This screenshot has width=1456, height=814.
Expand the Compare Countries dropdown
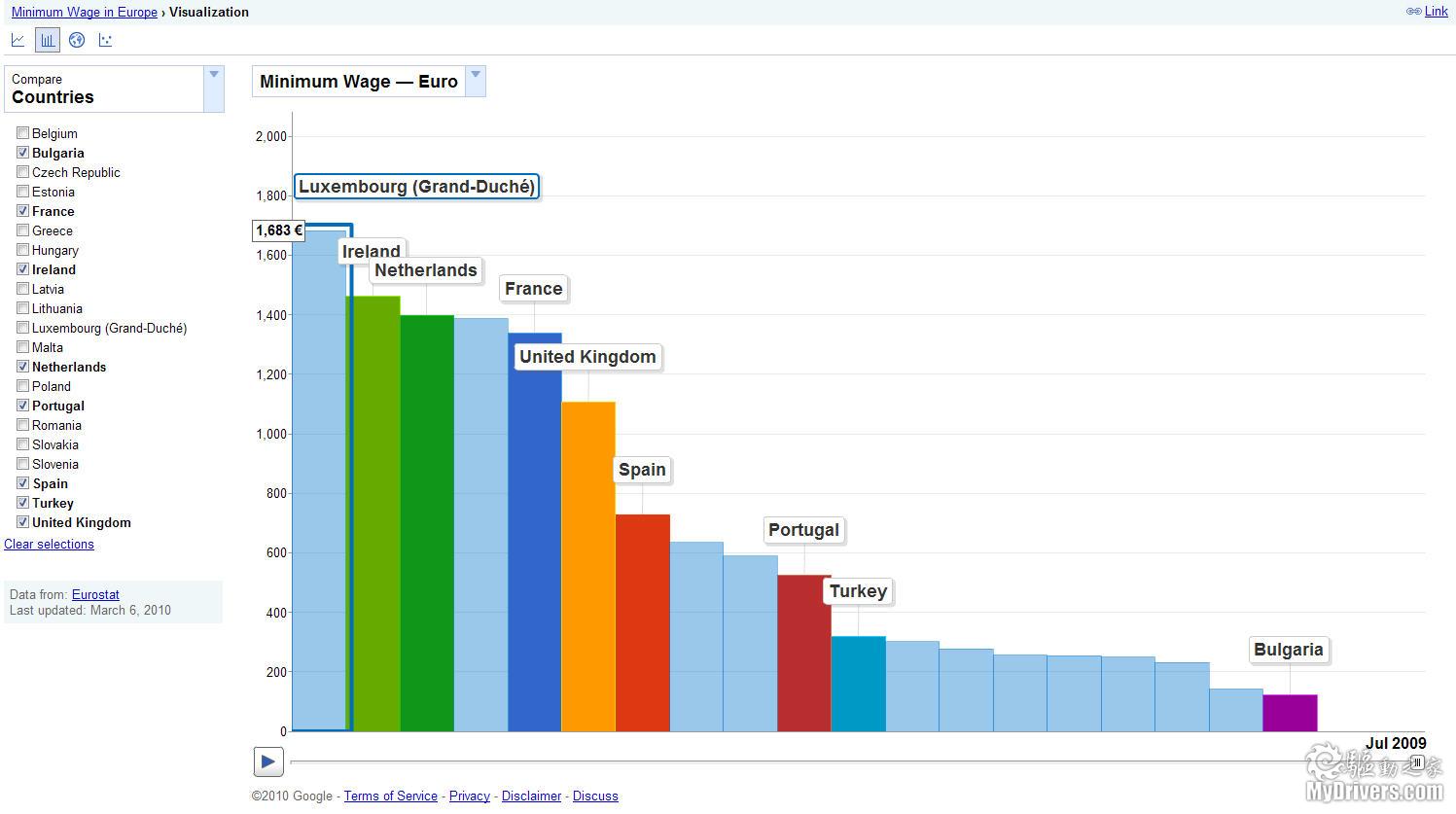[x=214, y=88]
